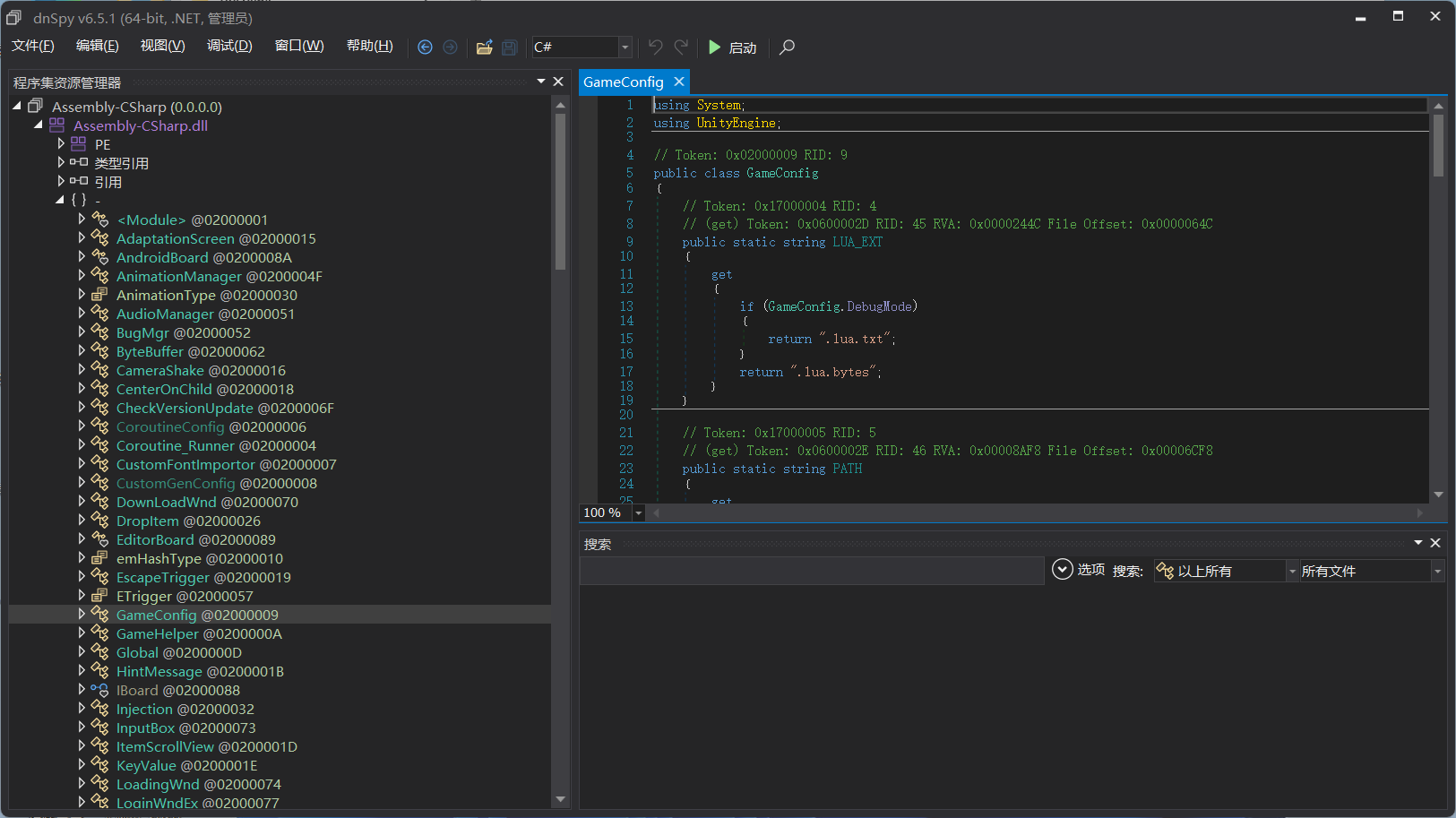Click the redo icon in toolbar
The width and height of the screenshot is (1456, 818).
point(682,47)
